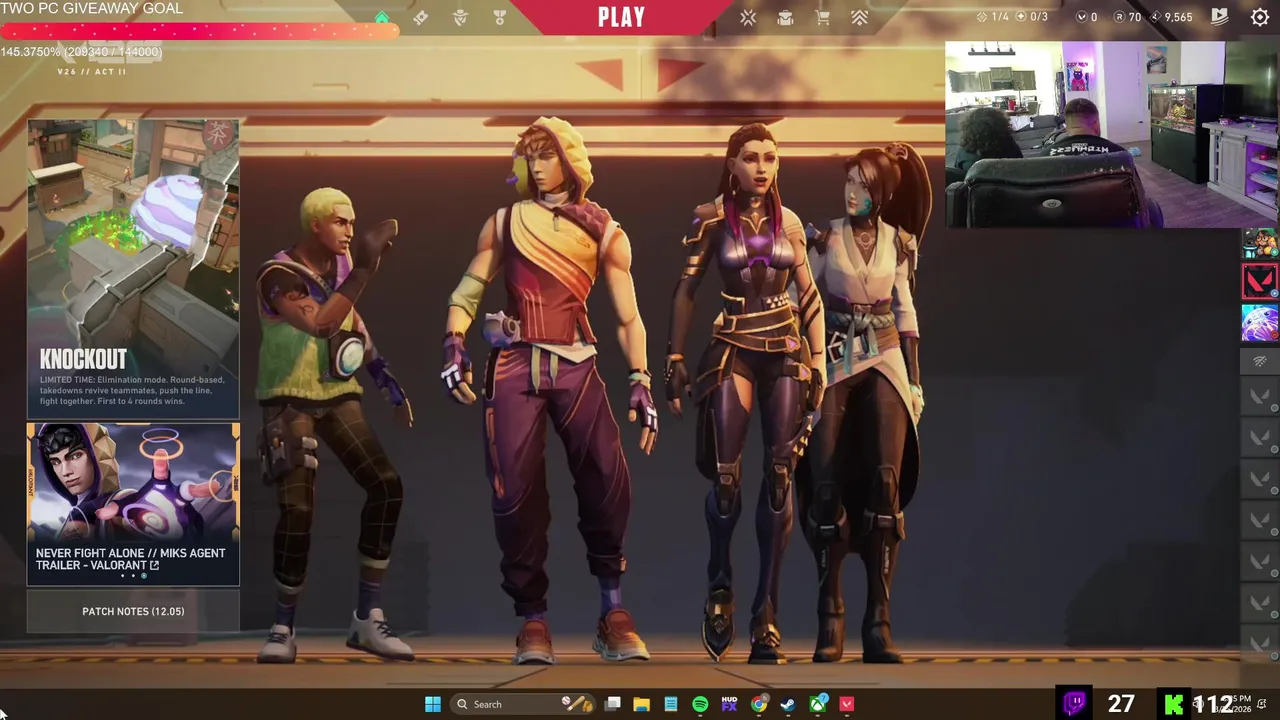This screenshot has width=1280, height=720.
Task: Click the Patch Notes (12.05) button
Action: tap(133, 611)
